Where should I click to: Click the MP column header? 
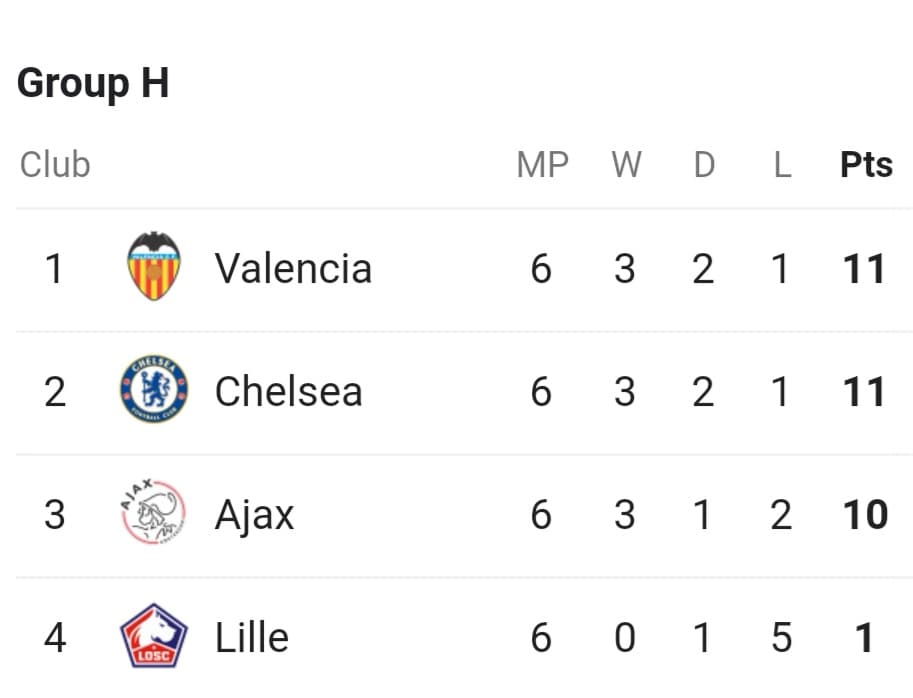pyautogui.click(x=543, y=164)
